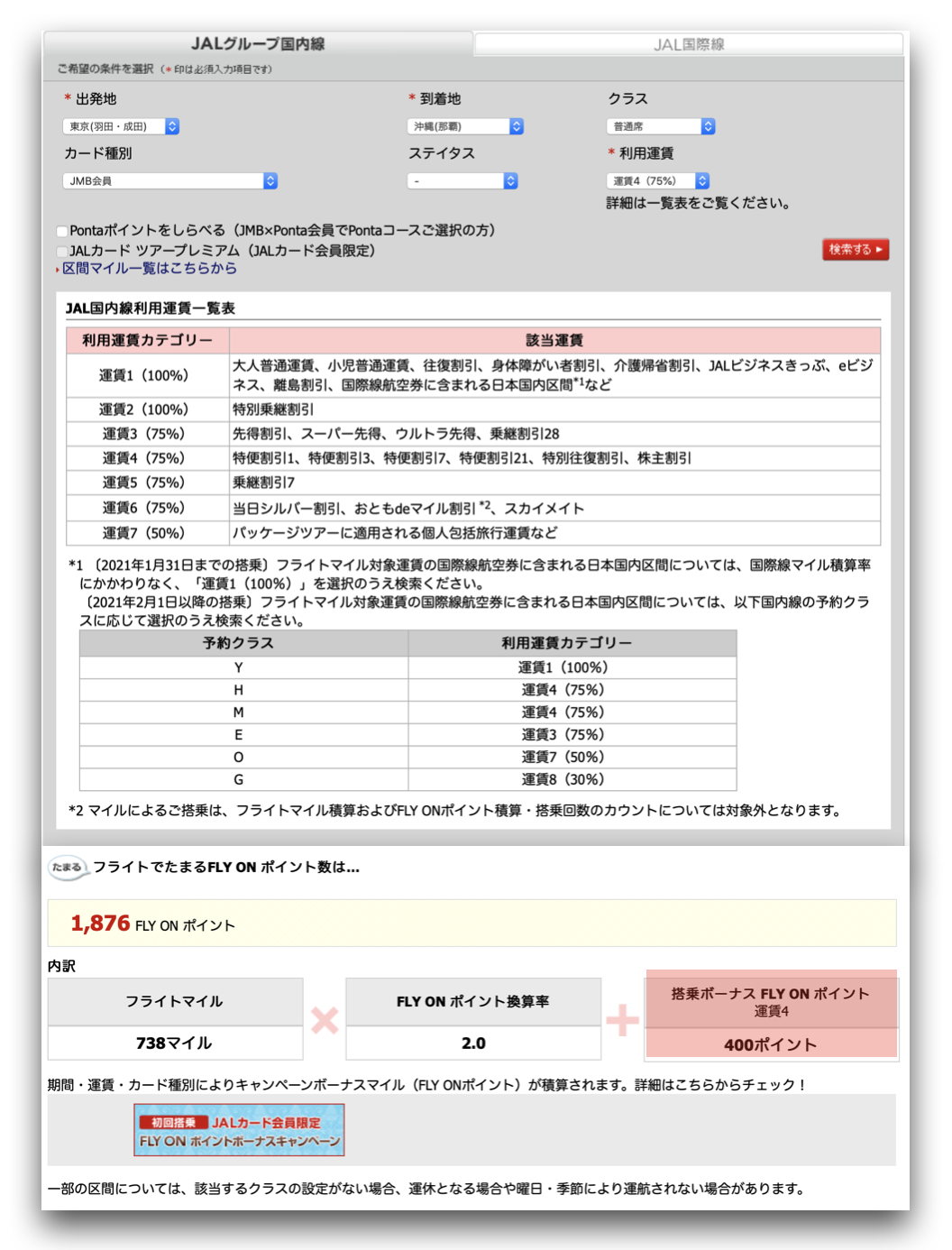Click the 2.0 conversion rate value
The height and width of the screenshot is (1250, 952).
pos(473,1043)
